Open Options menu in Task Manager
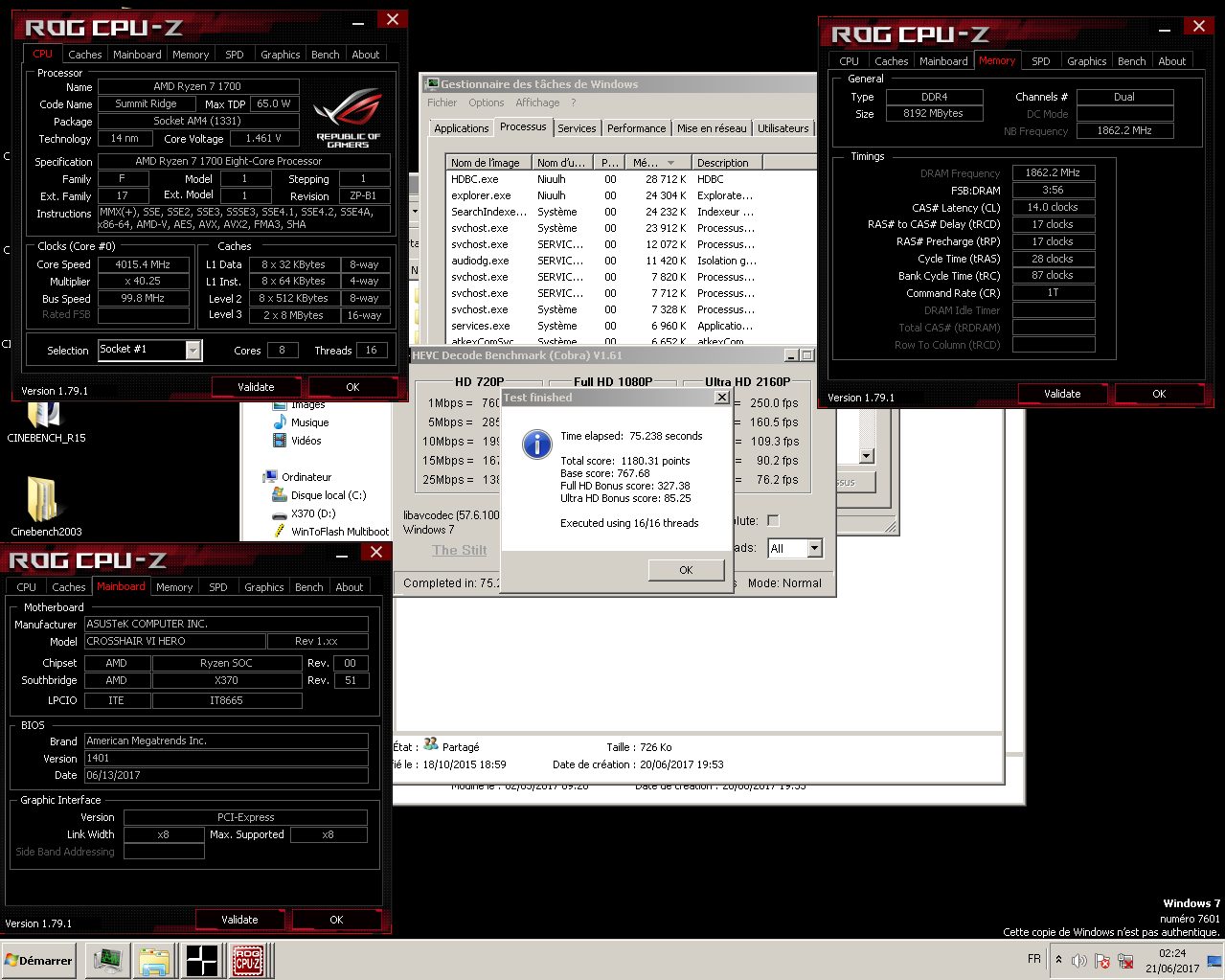 pyautogui.click(x=487, y=103)
